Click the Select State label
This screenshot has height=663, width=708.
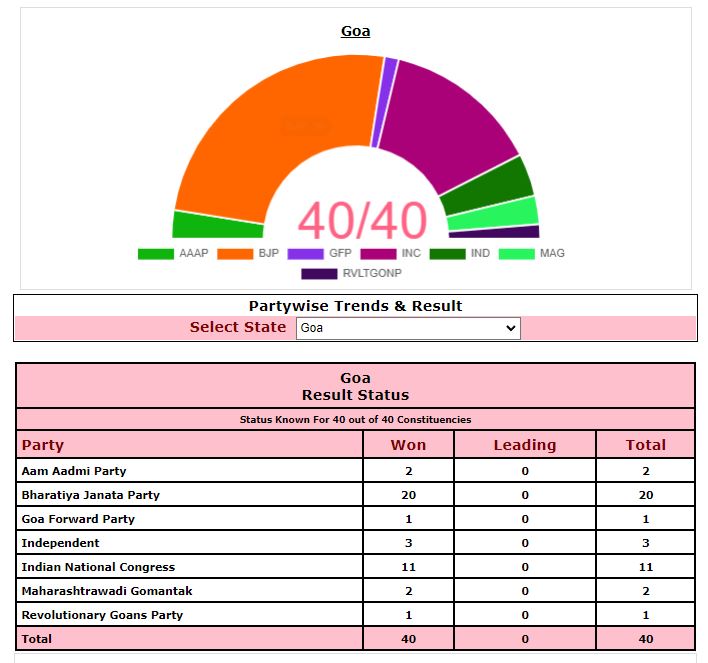[238, 327]
